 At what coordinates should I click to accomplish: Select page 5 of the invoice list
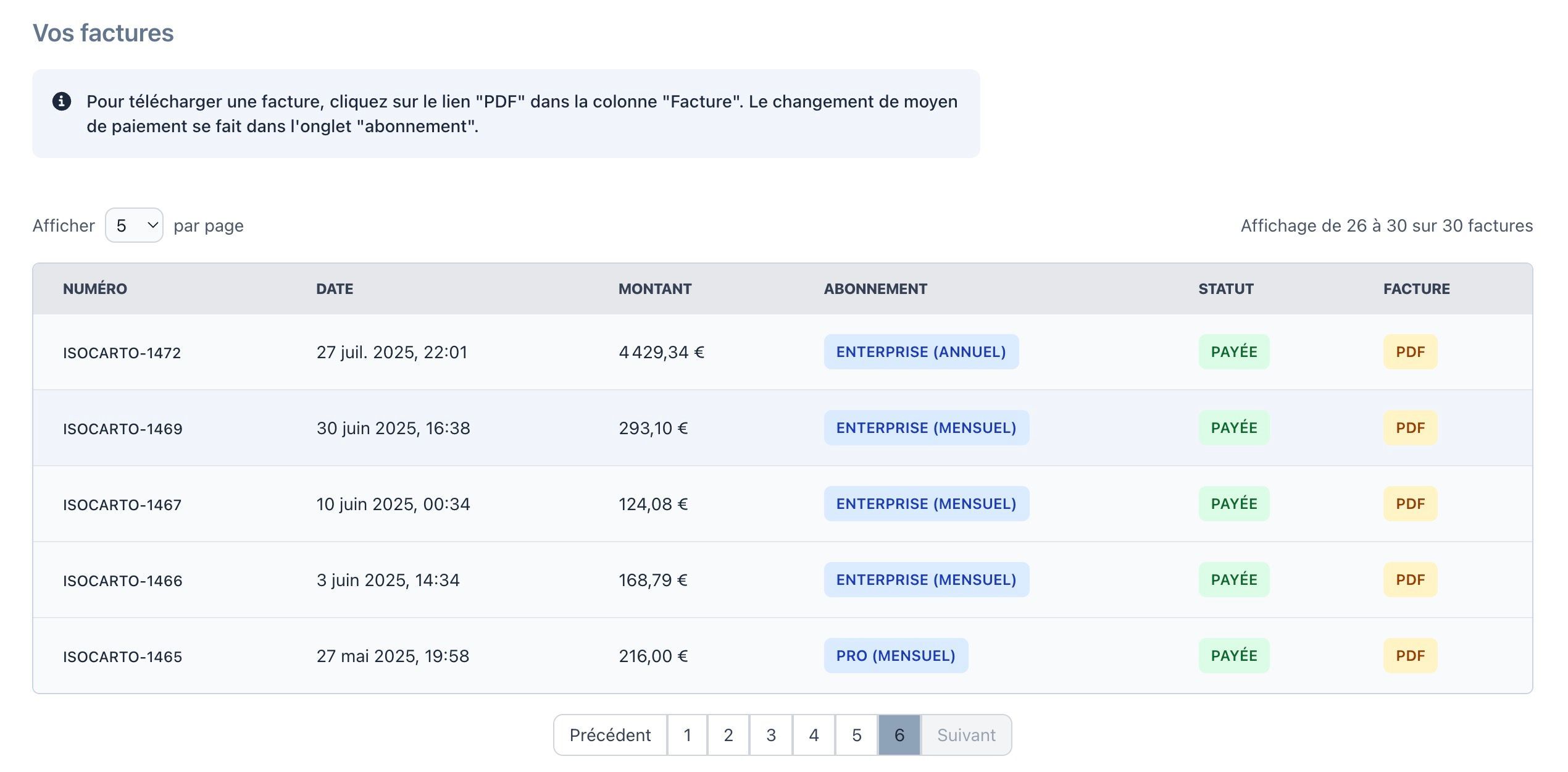[x=856, y=735]
